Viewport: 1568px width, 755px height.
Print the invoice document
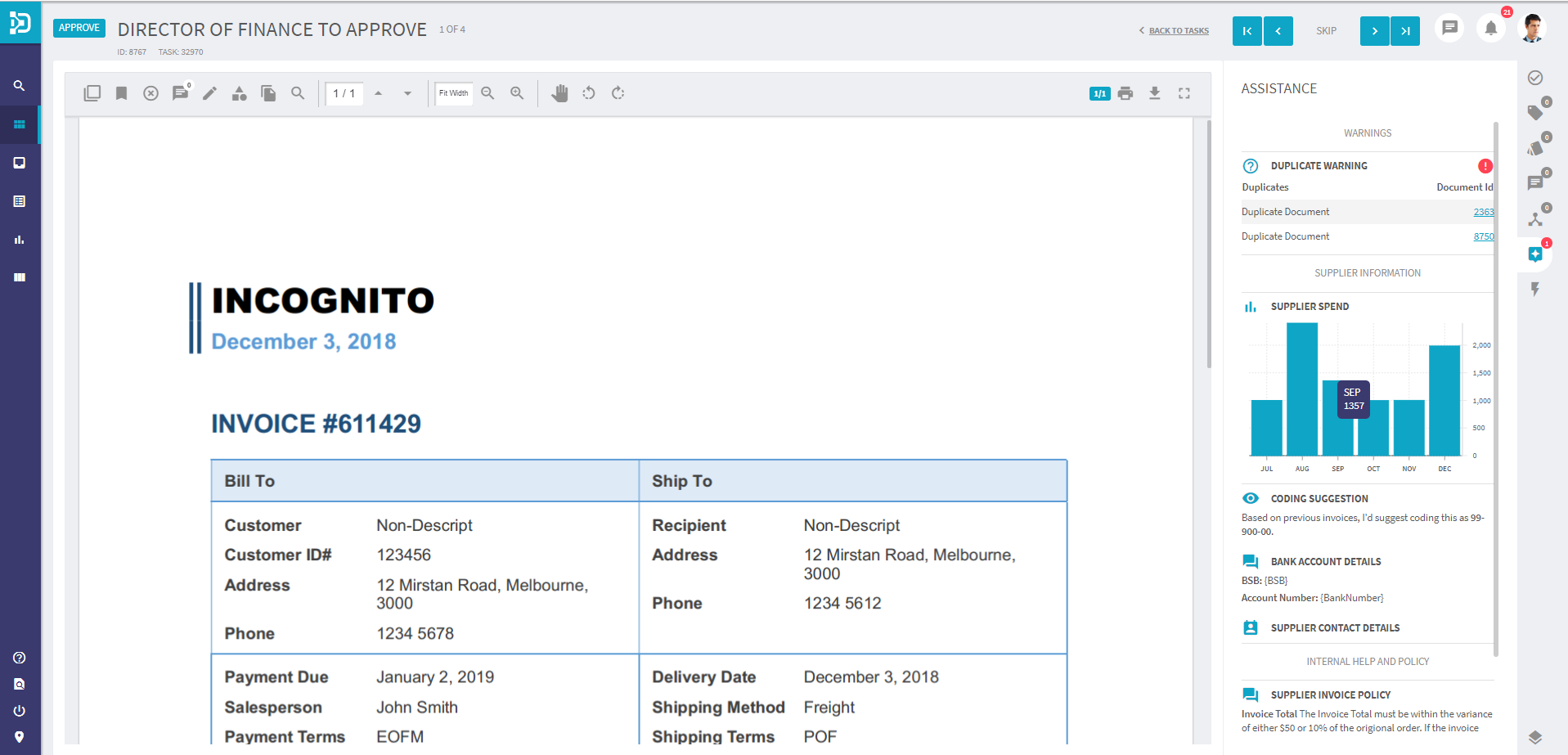(x=1125, y=93)
